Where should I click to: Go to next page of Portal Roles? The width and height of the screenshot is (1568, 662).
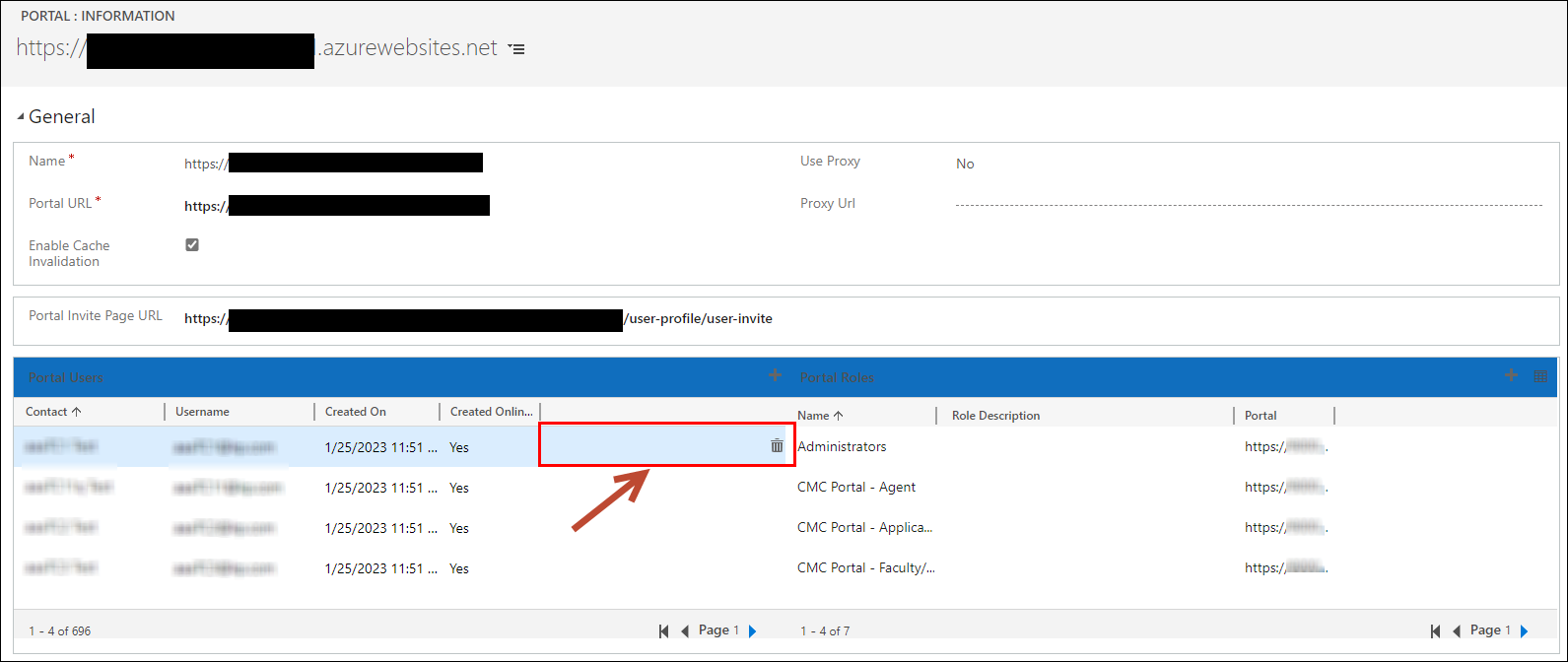(1525, 631)
